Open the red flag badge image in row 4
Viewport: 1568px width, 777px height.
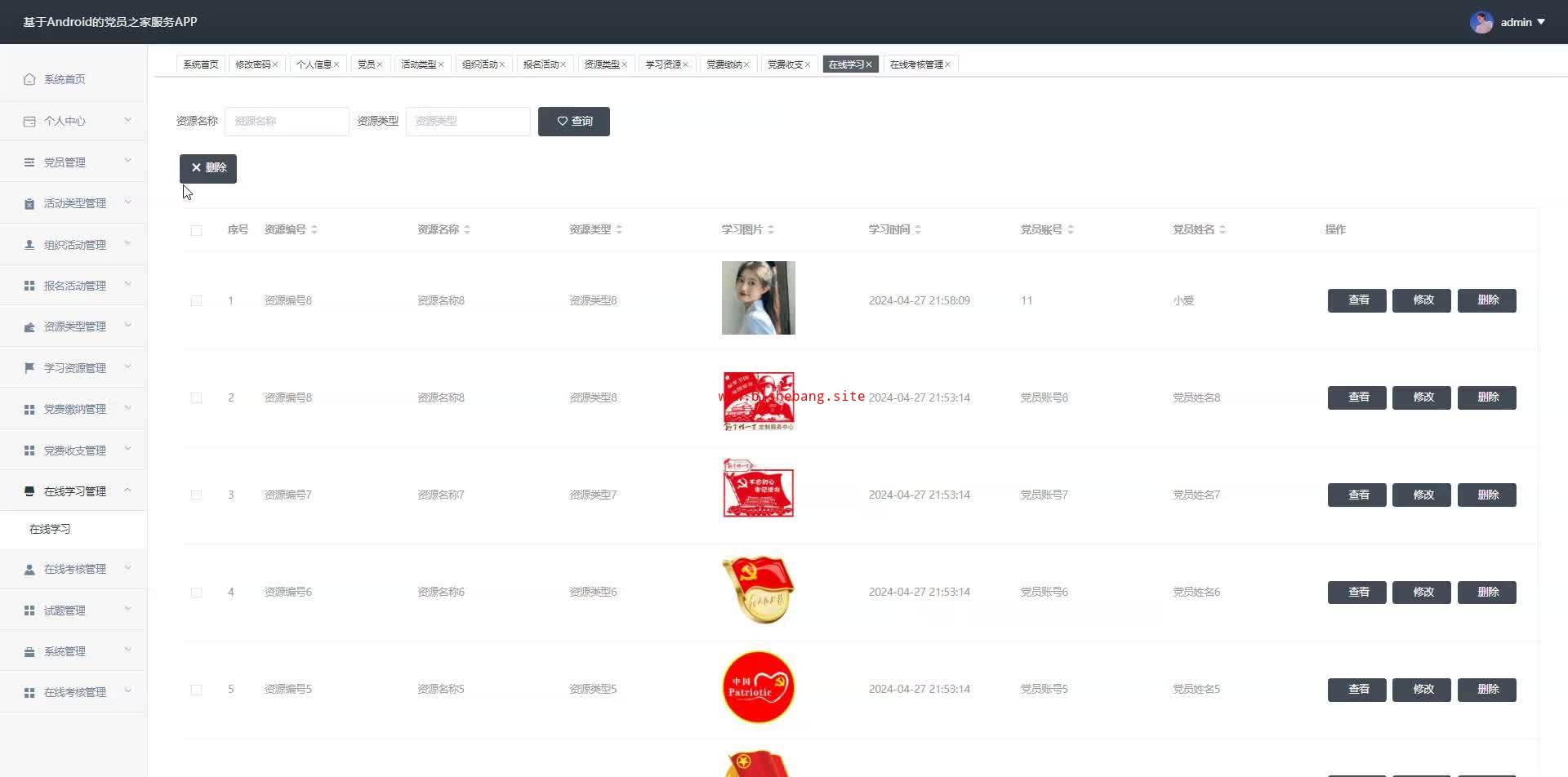pos(759,590)
